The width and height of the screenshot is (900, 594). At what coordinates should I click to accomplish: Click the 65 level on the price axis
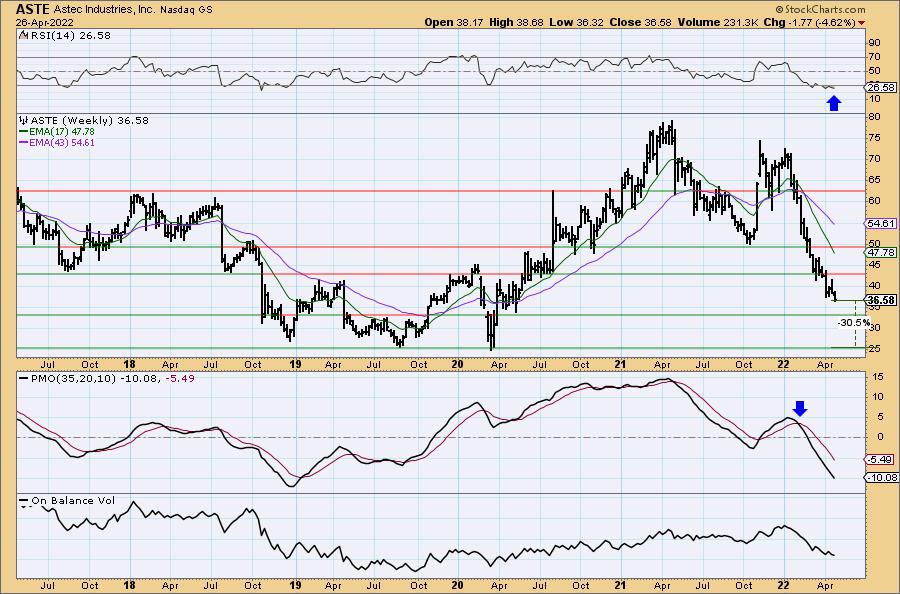click(x=874, y=180)
